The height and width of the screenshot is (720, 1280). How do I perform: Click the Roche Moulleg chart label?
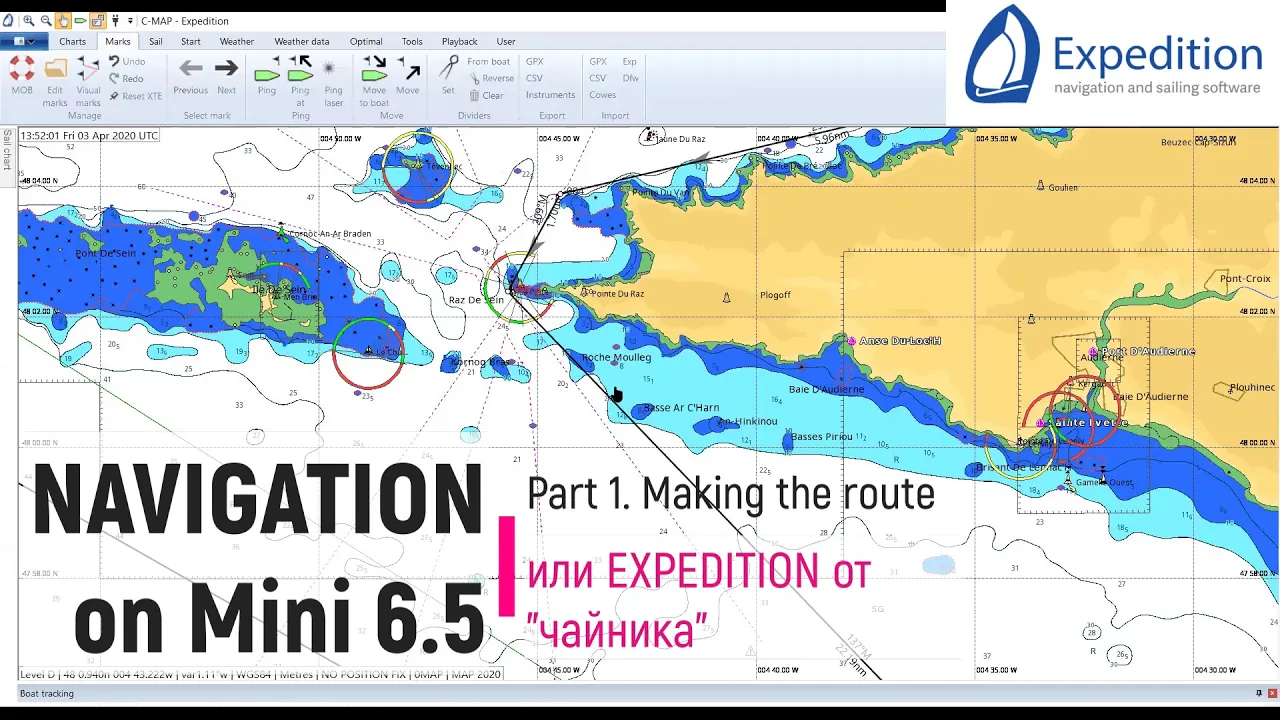pyautogui.click(x=616, y=357)
